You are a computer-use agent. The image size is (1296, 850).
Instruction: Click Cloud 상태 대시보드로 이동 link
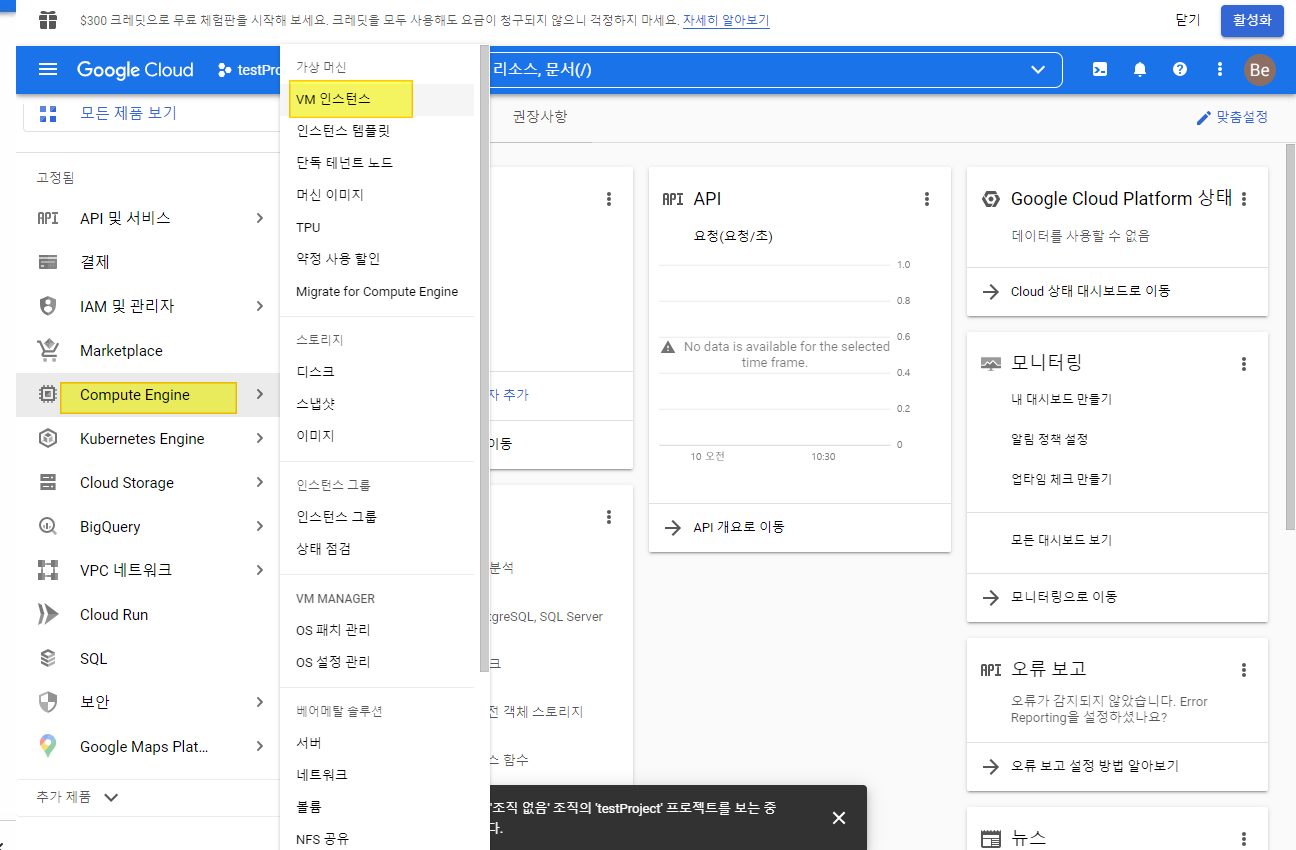click(x=1090, y=291)
